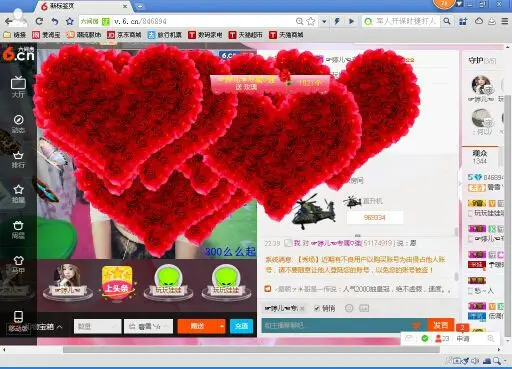Screen dimensions: 512x369
Task: Open a new browser tab
Action: tap(140, 6)
